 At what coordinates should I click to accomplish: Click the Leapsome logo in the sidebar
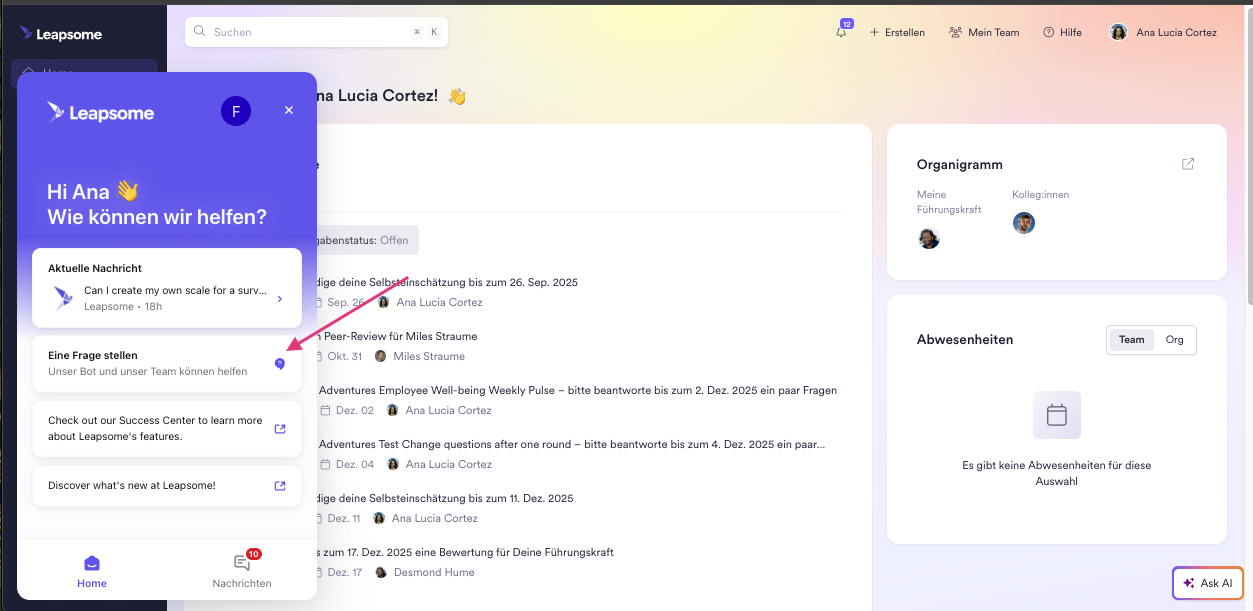[x=61, y=34]
